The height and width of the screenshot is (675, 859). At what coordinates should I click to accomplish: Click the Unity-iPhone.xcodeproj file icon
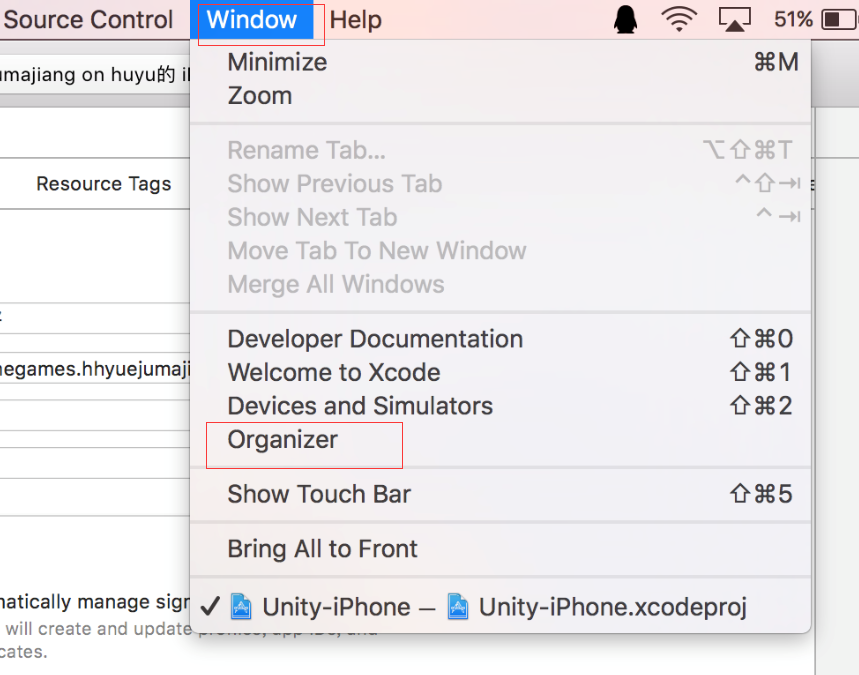[x=458, y=607]
